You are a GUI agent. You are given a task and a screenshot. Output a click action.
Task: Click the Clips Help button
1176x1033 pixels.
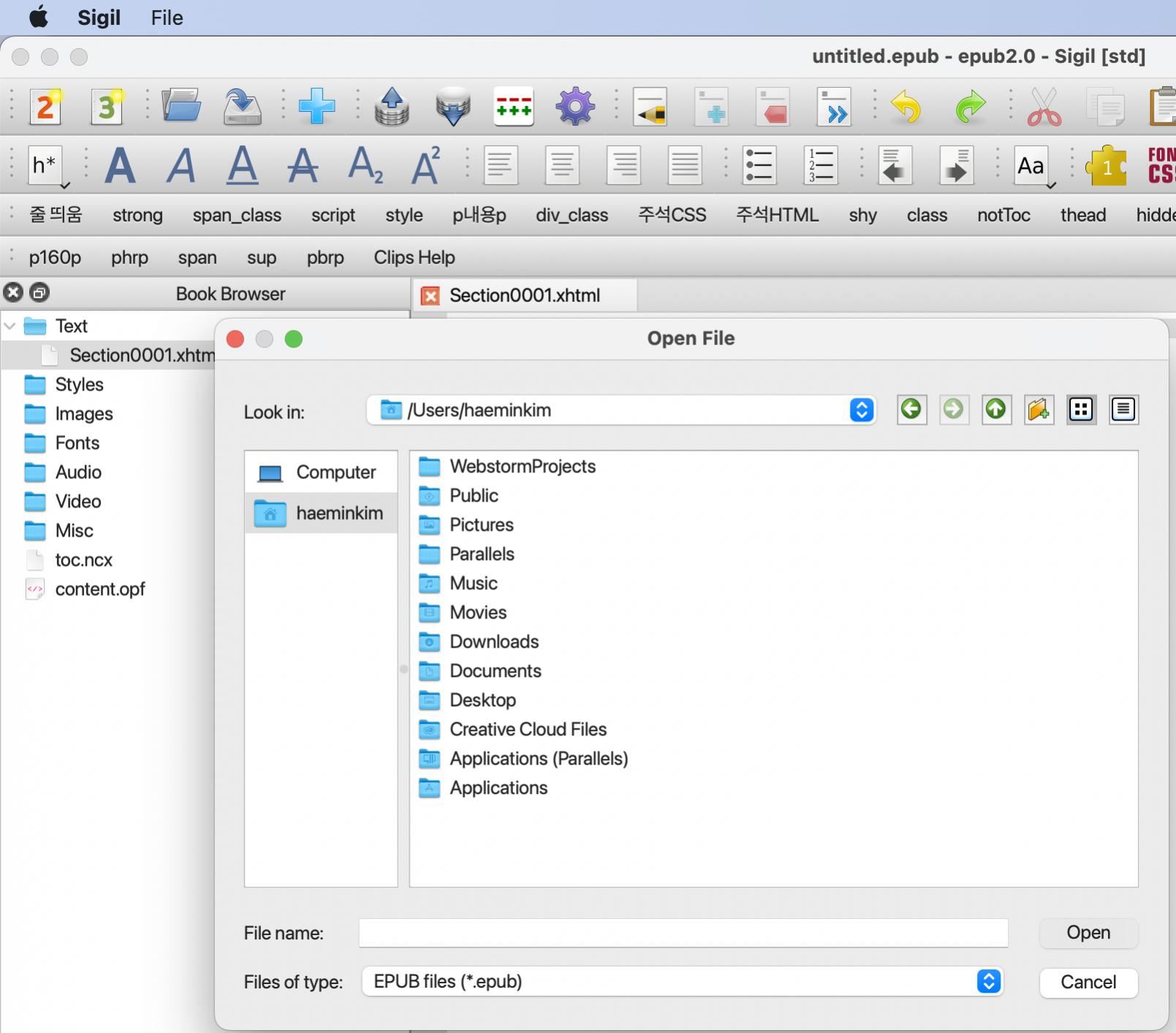coord(414,257)
